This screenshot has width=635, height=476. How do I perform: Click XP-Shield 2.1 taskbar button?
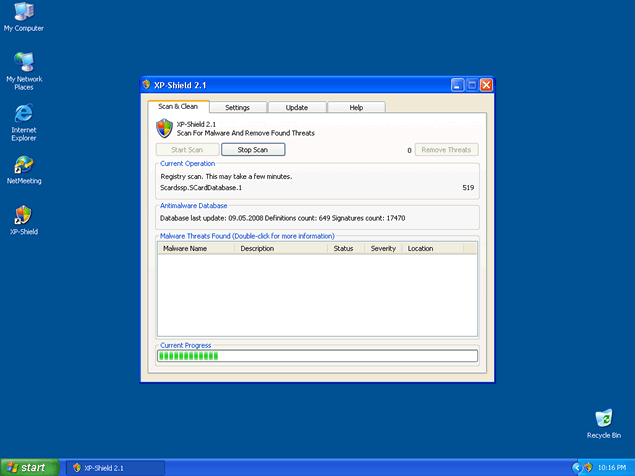point(115,467)
